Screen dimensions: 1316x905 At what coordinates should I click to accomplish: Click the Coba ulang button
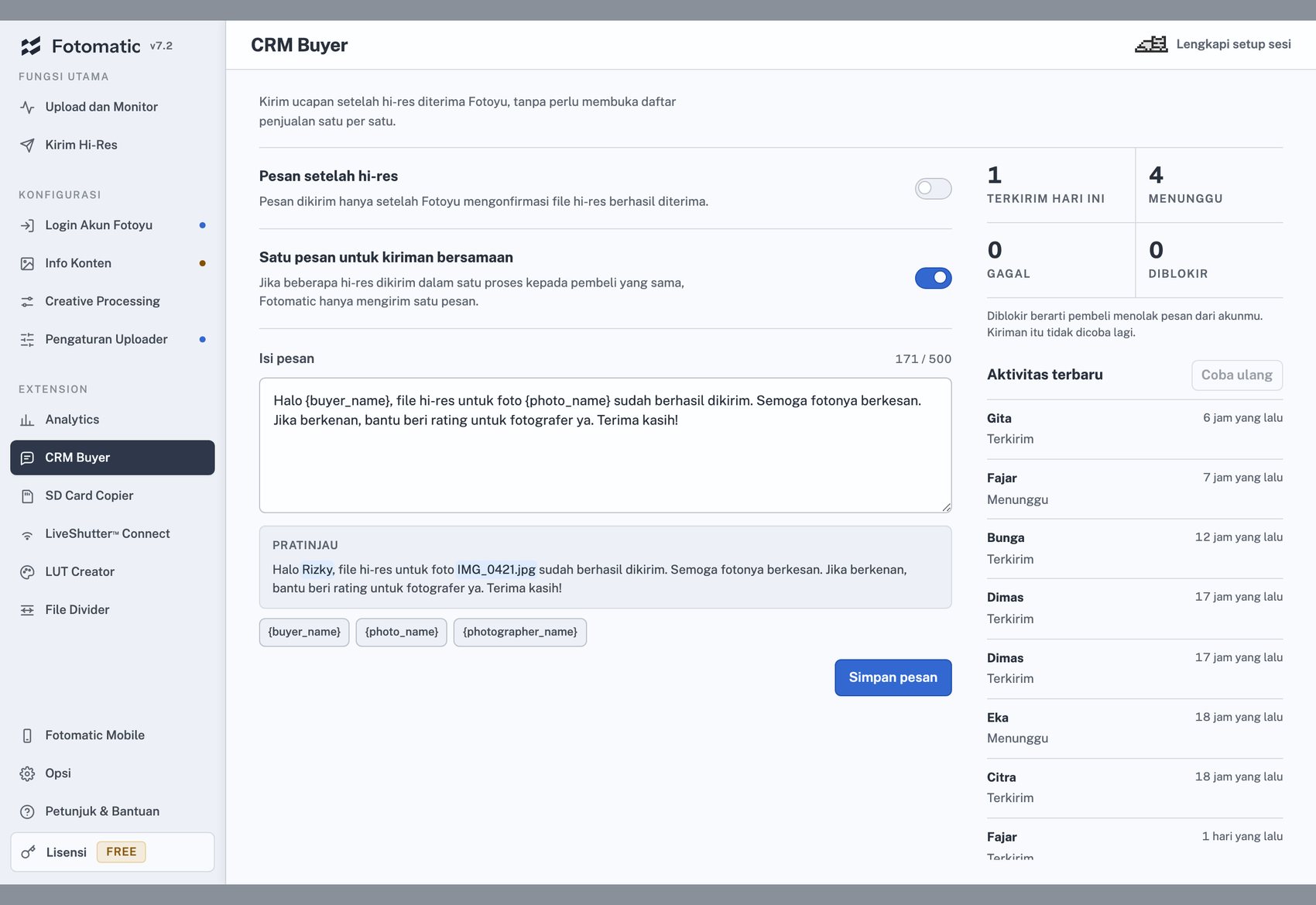(x=1236, y=375)
